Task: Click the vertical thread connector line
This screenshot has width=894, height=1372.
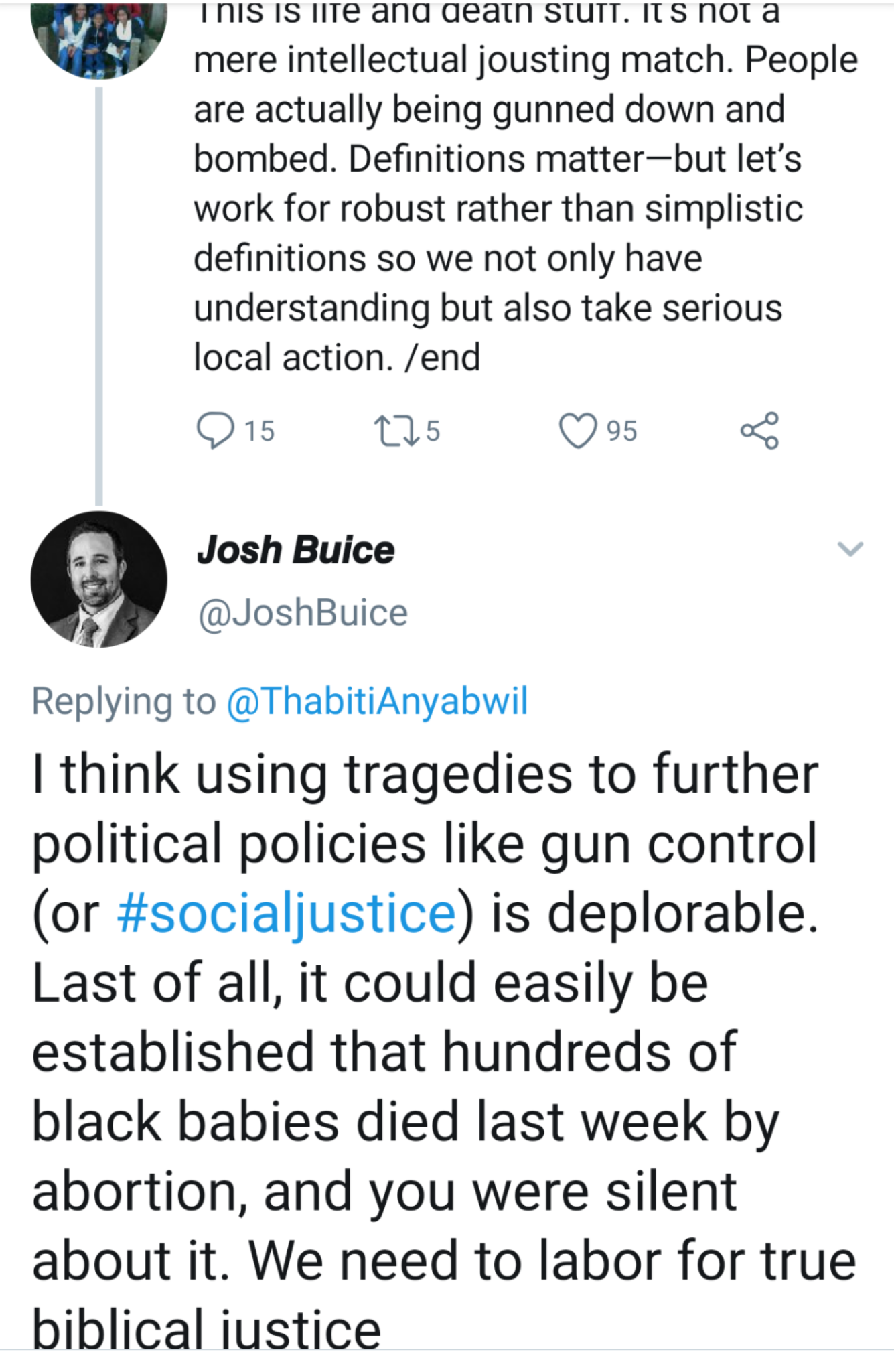Action: click(x=99, y=295)
